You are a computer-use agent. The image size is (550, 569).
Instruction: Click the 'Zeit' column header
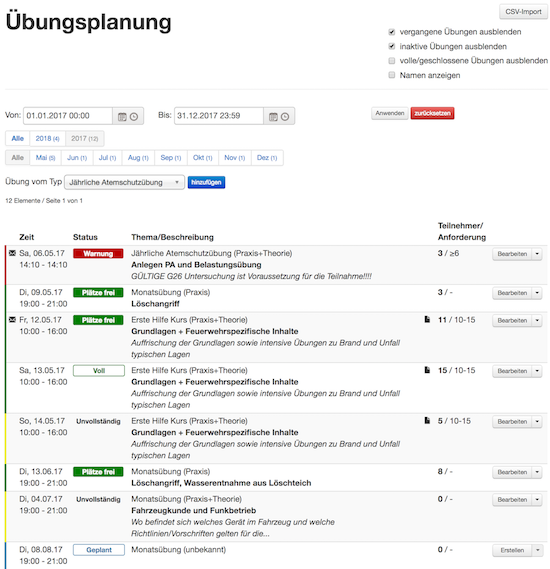(26, 237)
